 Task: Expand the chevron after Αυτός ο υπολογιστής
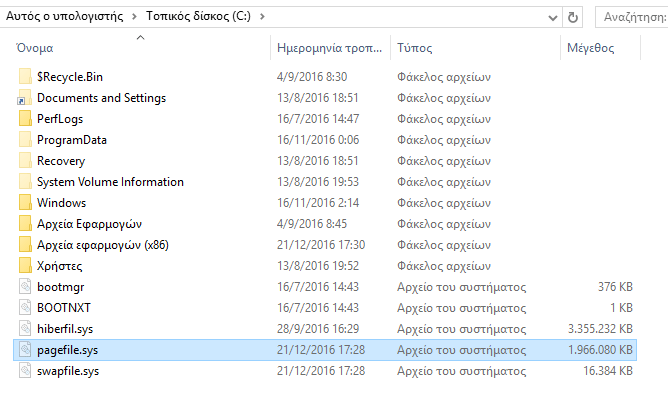(135, 17)
